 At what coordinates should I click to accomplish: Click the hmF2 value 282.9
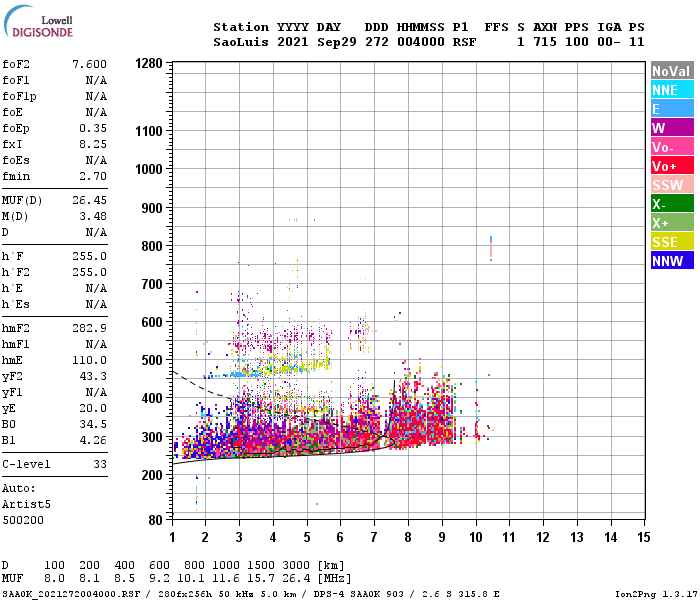point(89,328)
